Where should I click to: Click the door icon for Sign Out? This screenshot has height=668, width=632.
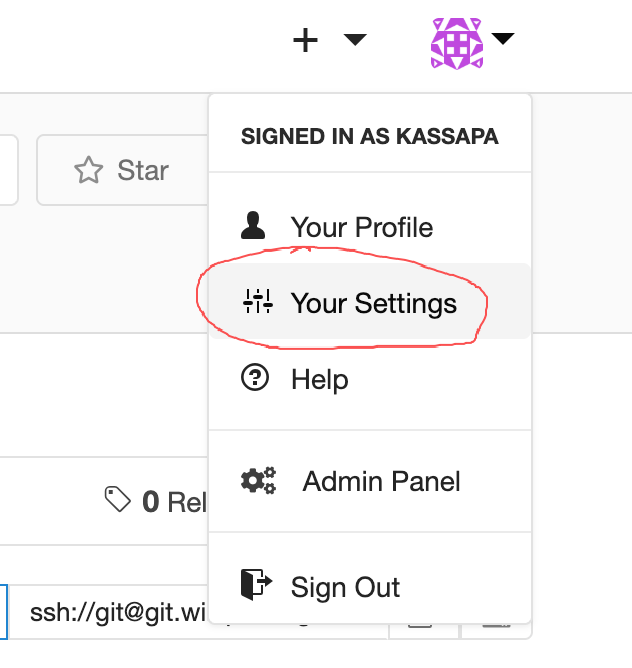[x=255, y=584]
